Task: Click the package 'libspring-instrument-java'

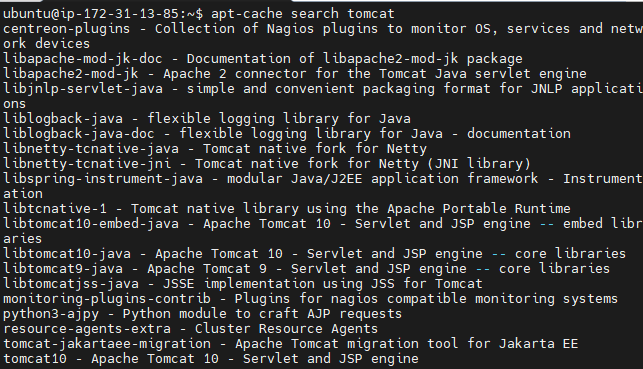Action: pyautogui.click(x=103, y=179)
